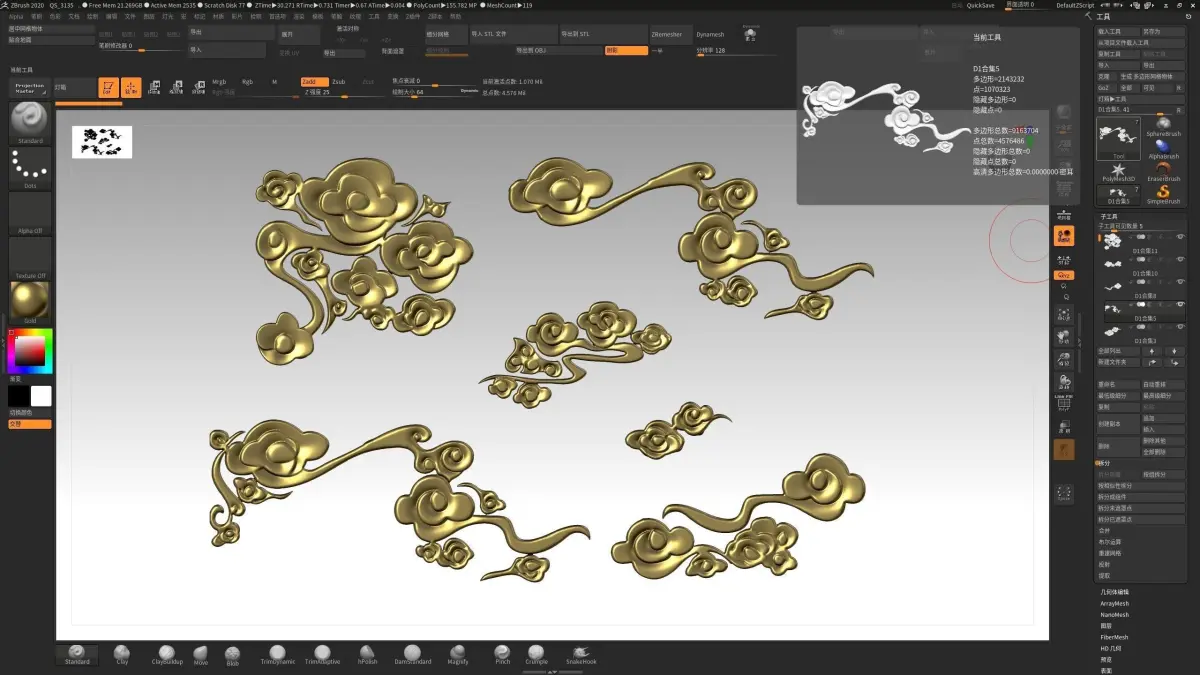Select the Standard brush in the bottom shelf
Viewport: 1200px width, 675px height.
click(x=77, y=655)
